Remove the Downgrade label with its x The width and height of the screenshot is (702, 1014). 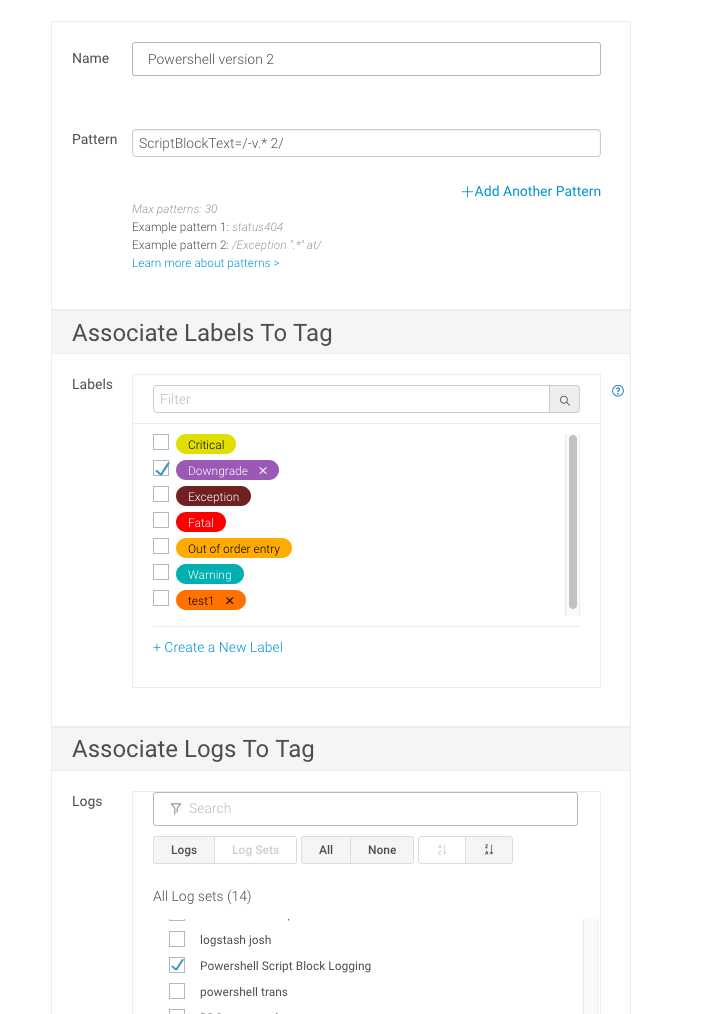coord(263,470)
